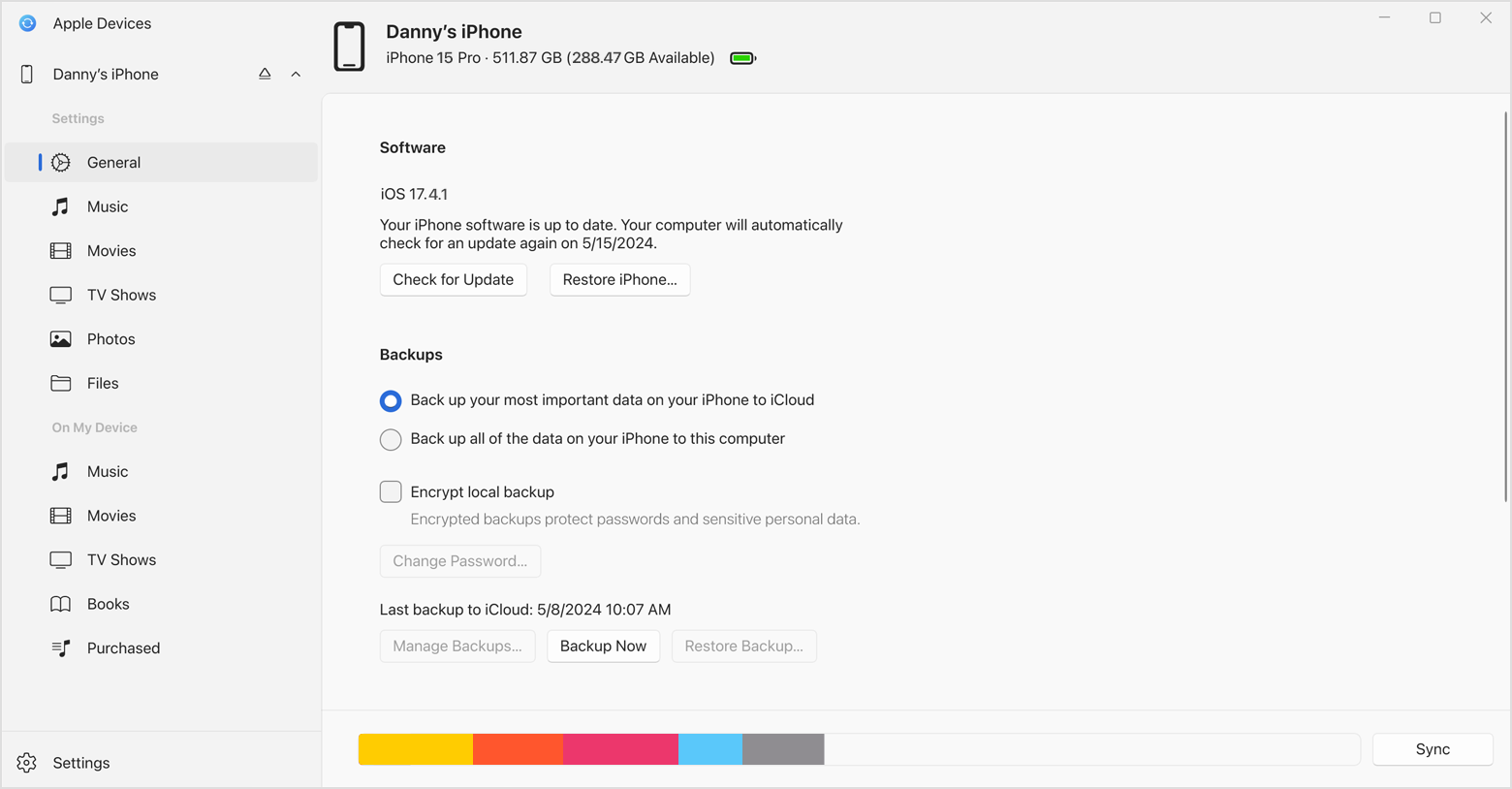Click the Books icon under On My Device
Viewport: 1512px width, 789px height.
click(60, 603)
